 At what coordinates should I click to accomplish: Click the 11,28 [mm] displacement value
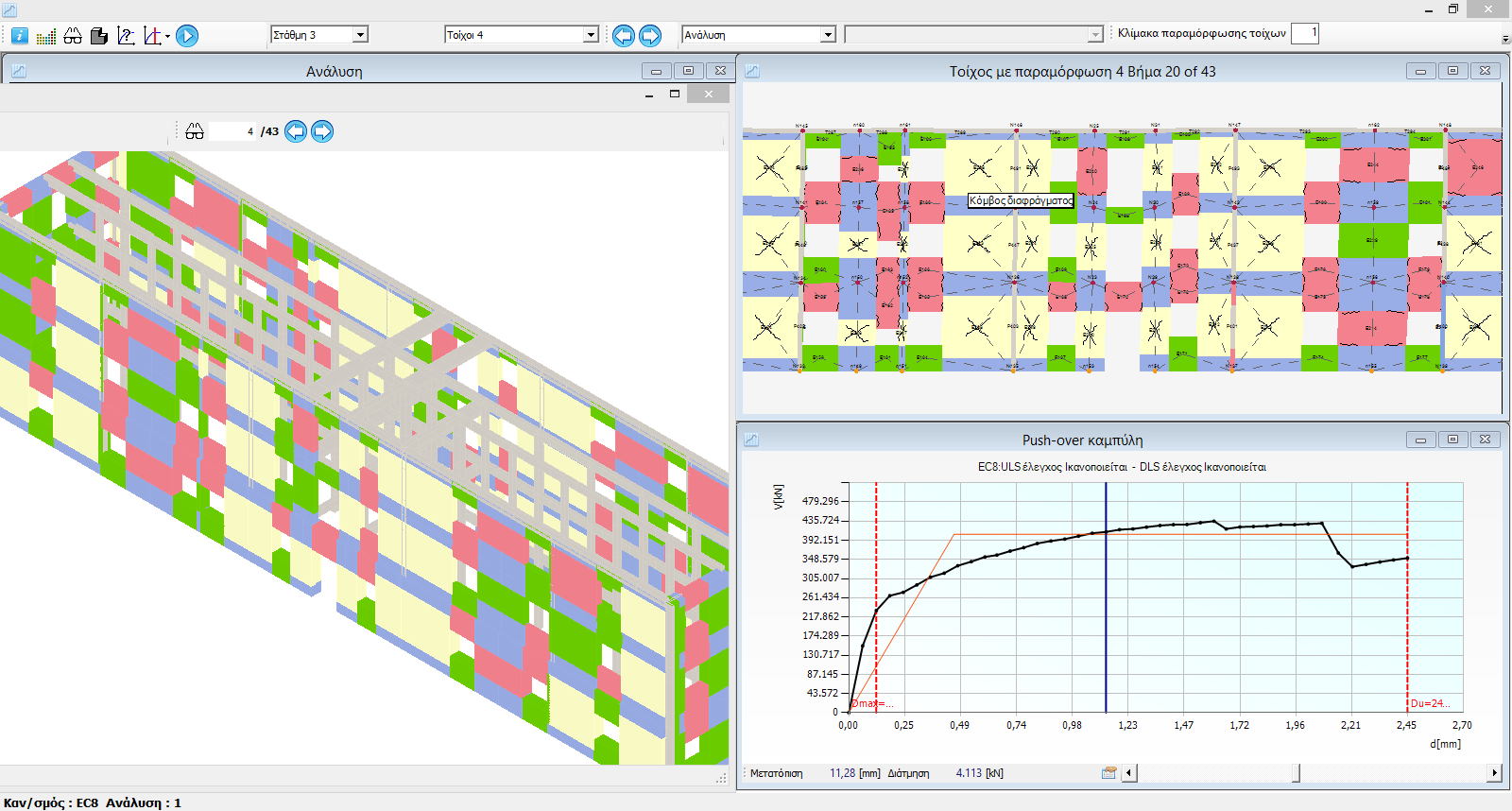pyautogui.click(x=855, y=773)
